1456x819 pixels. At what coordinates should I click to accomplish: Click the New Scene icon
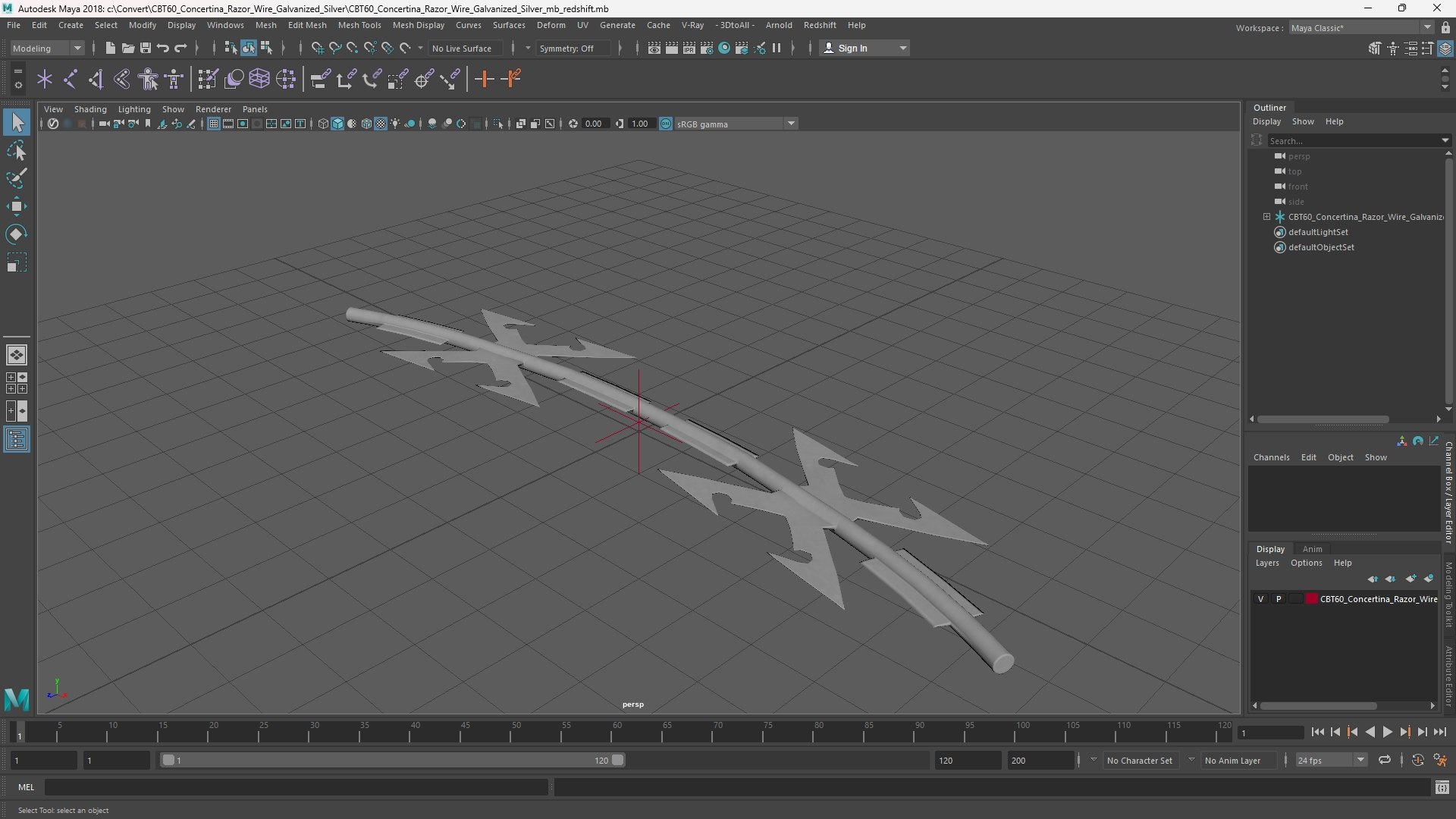pyautogui.click(x=110, y=49)
